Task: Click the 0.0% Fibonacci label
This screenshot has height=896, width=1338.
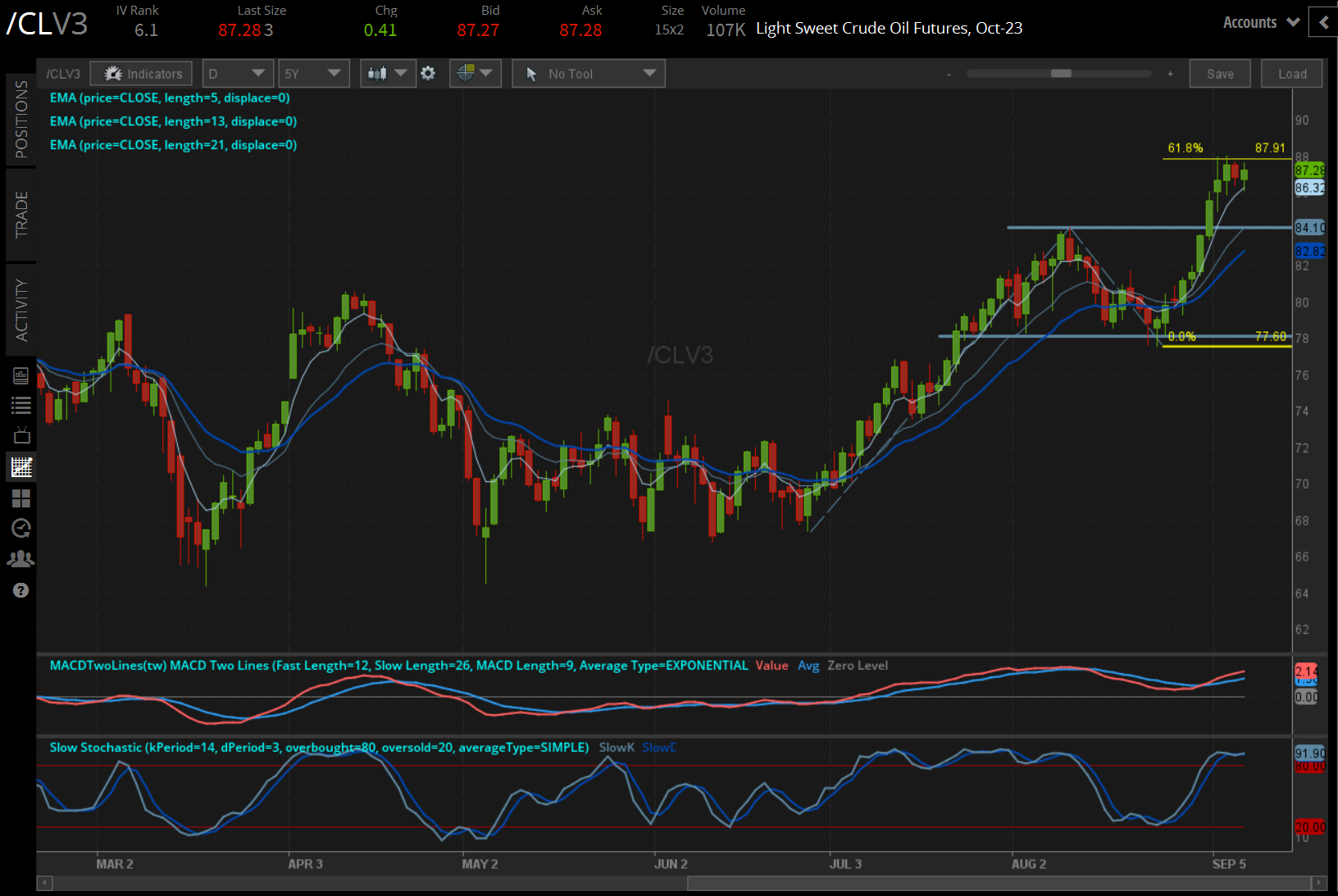Action: pyautogui.click(x=1181, y=336)
